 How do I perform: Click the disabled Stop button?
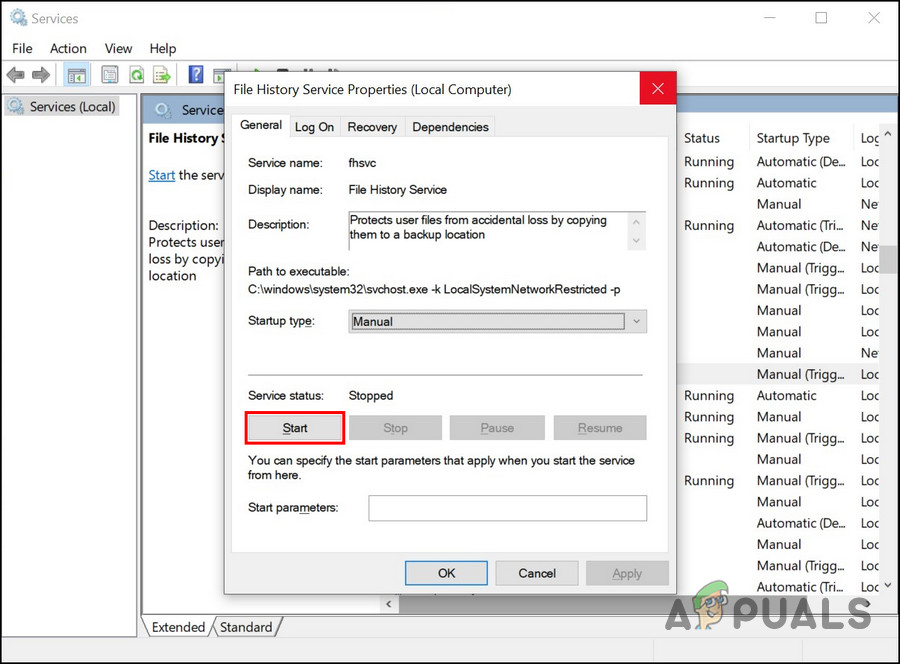coord(395,428)
